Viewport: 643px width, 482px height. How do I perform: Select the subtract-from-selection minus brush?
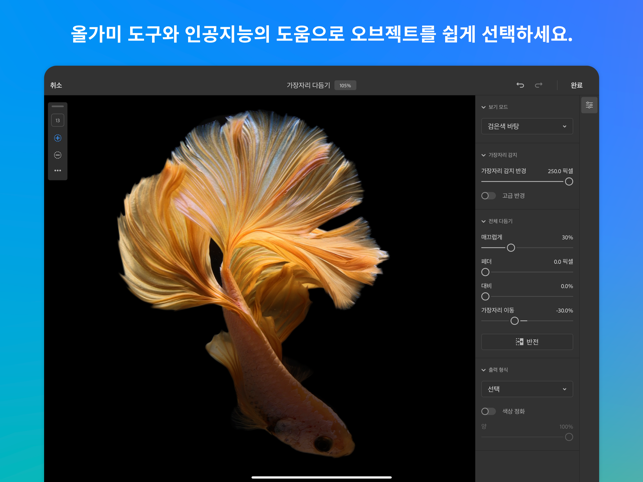(57, 155)
